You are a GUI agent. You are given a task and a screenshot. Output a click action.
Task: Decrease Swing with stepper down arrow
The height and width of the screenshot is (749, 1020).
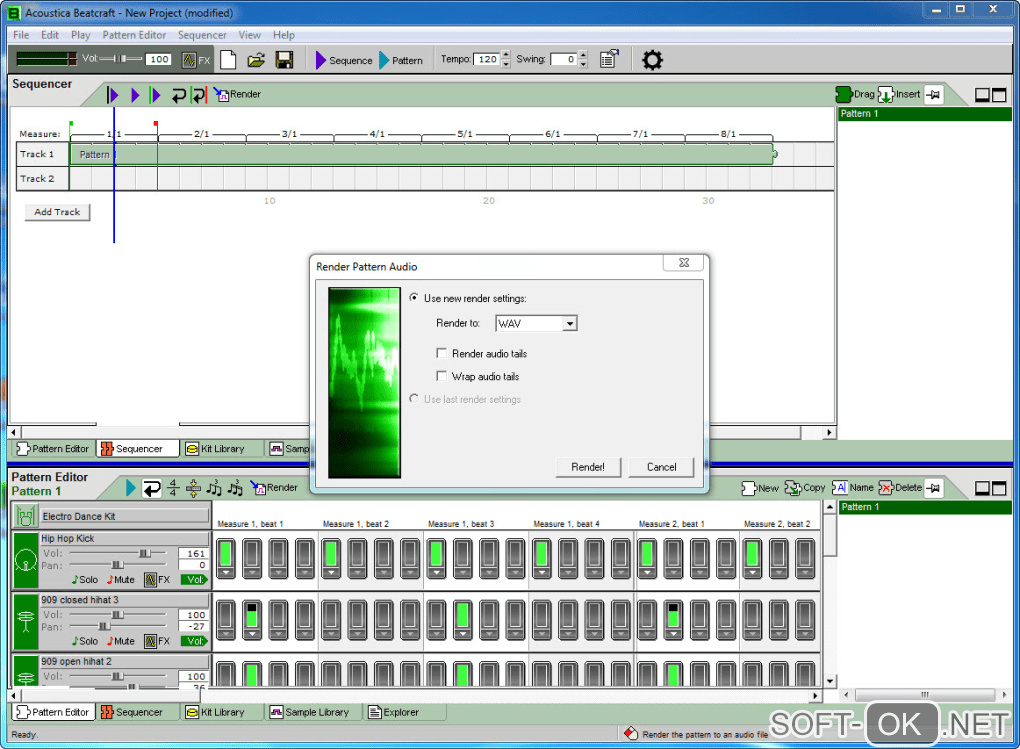583,64
